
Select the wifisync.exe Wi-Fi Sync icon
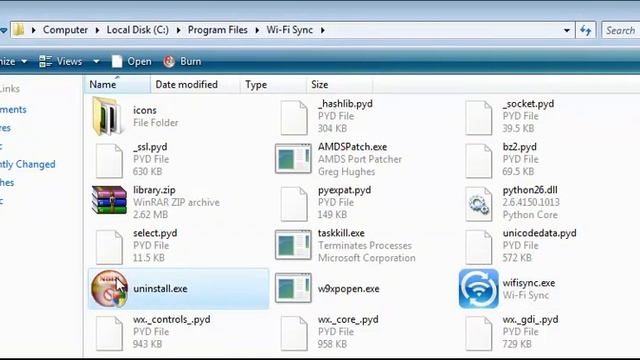coord(478,288)
